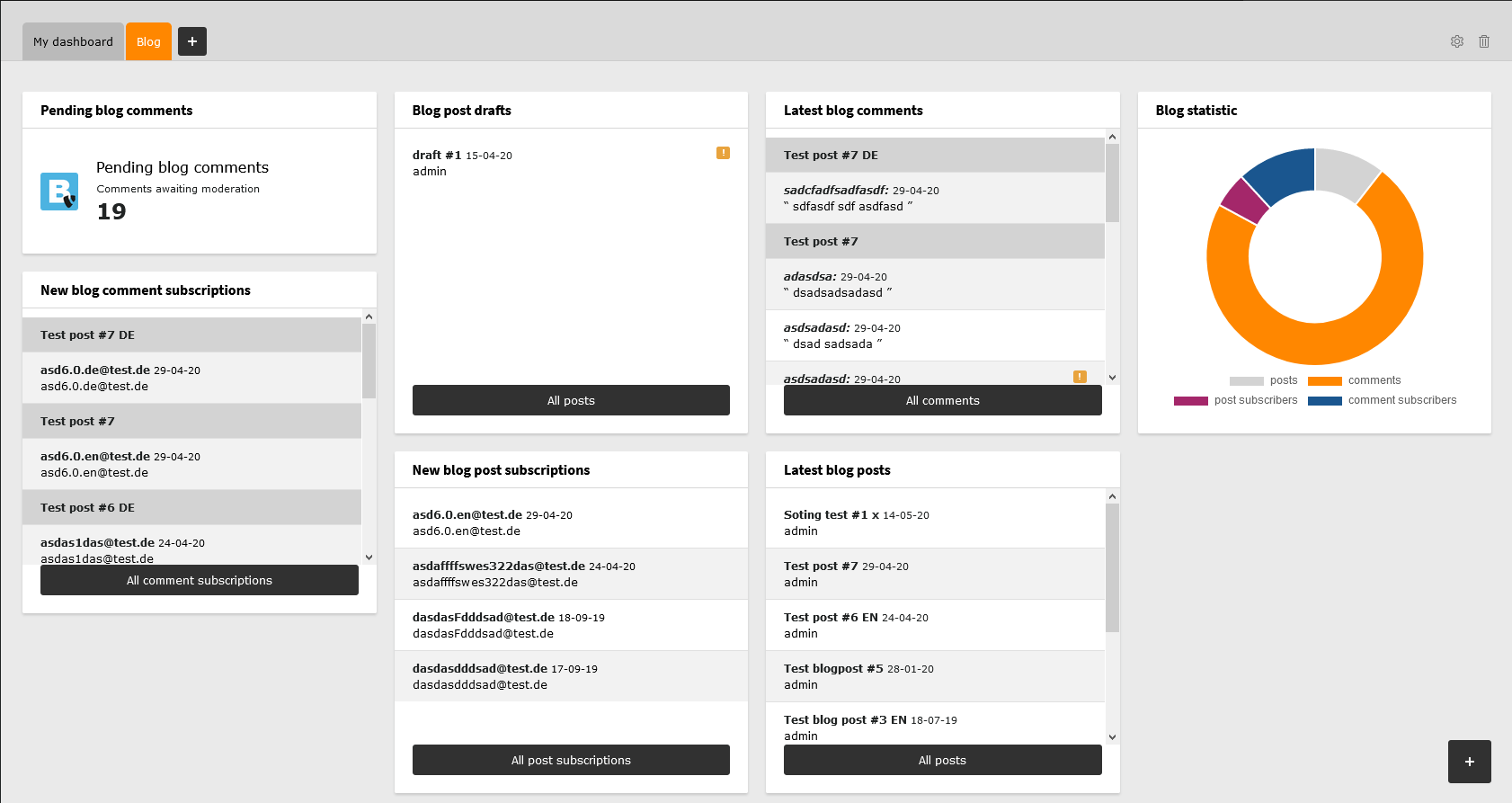Toggle the comments legend item in chart
The image size is (1512, 803).
[1355, 380]
